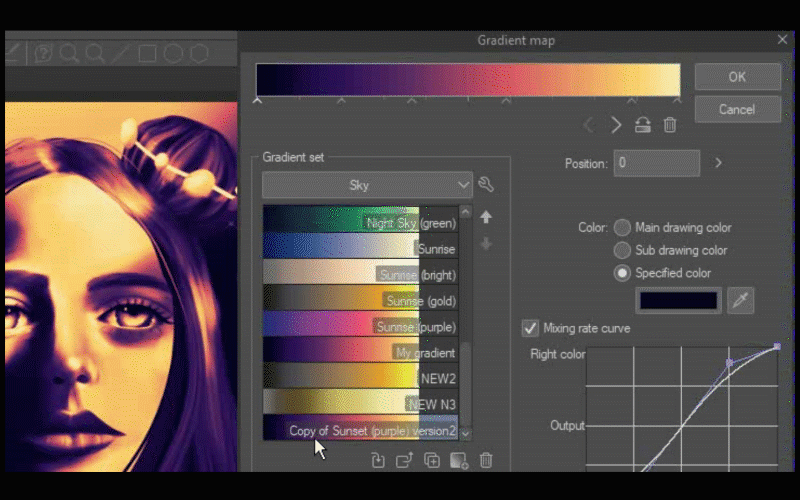Move gradient up in list arrow
The width and height of the screenshot is (800, 500).
[486, 217]
